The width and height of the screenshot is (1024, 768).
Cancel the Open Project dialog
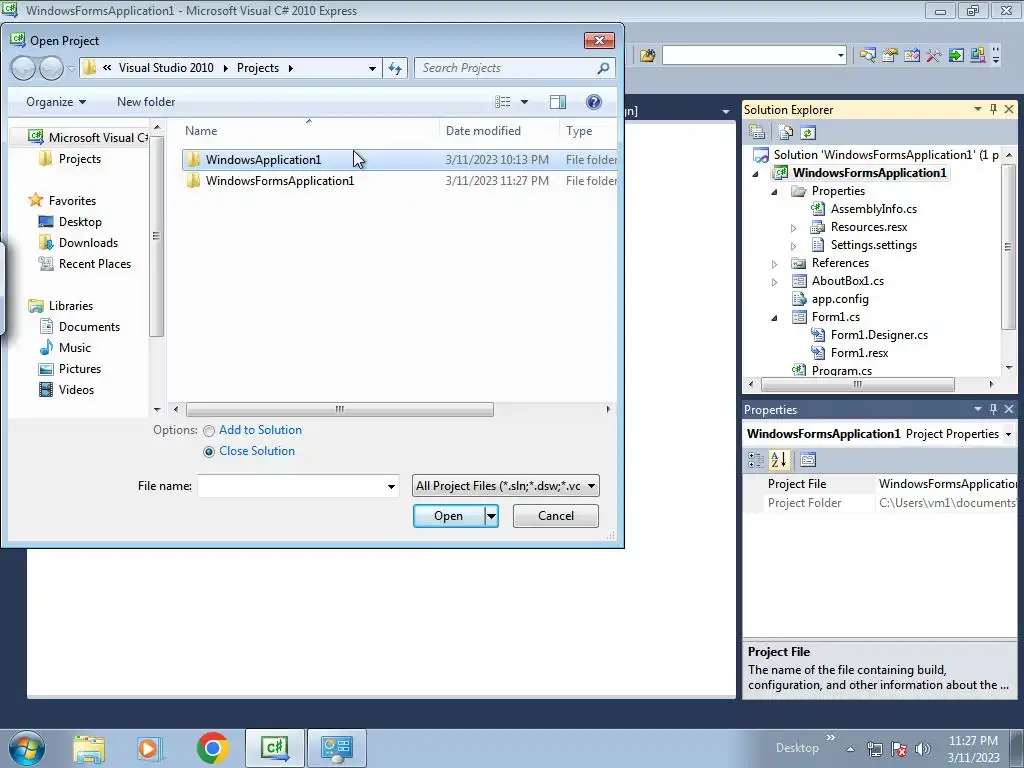[556, 516]
